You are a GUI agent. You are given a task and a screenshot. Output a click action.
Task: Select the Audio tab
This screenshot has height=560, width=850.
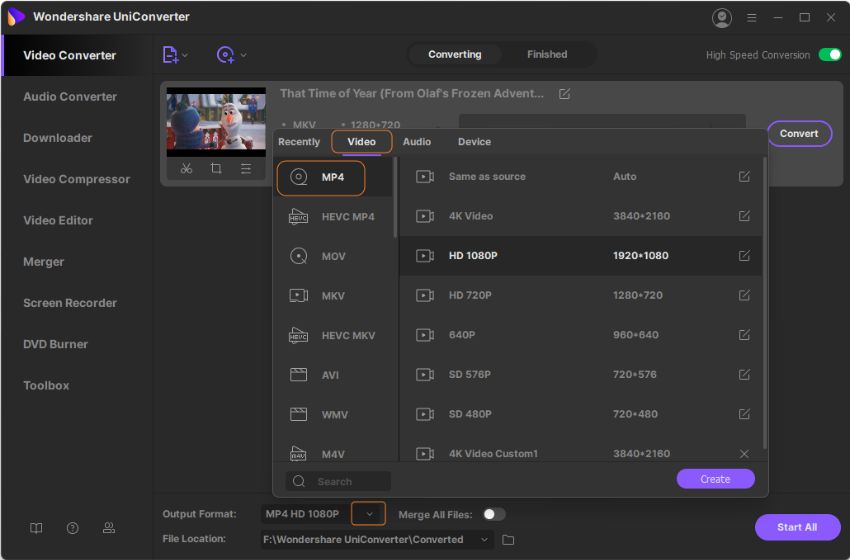416,141
